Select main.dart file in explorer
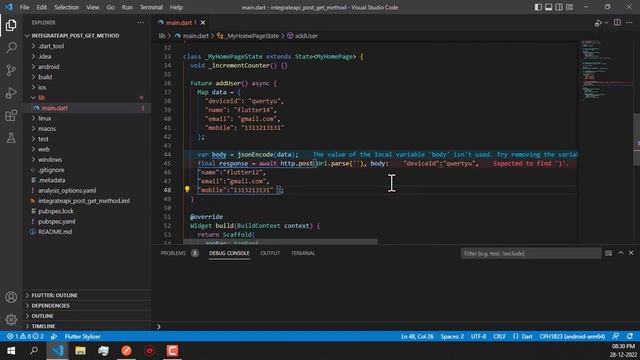Viewport: 640px width, 360px height. point(55,108)
